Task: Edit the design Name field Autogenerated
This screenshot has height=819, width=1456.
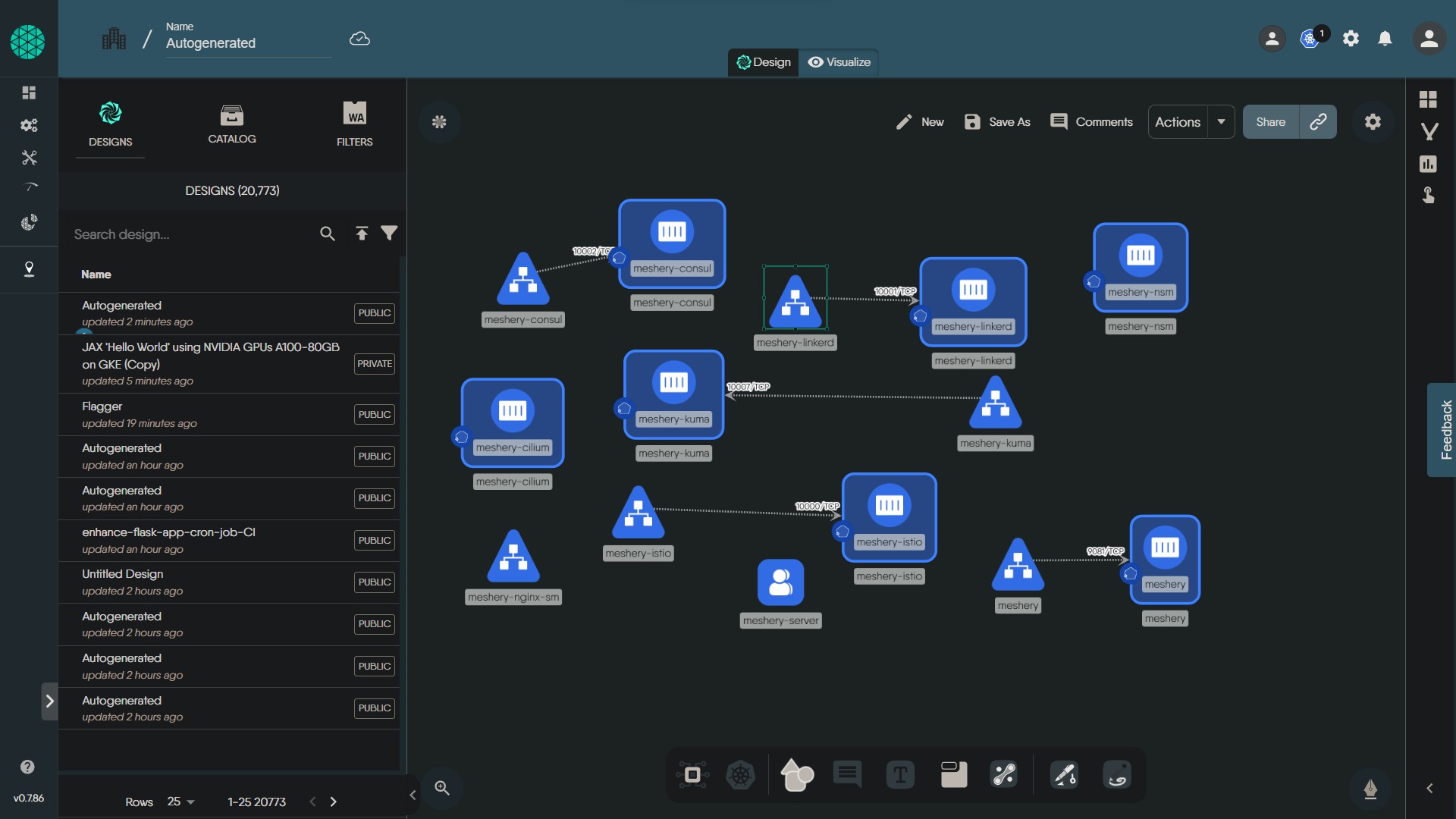Action: pos(248,43)
